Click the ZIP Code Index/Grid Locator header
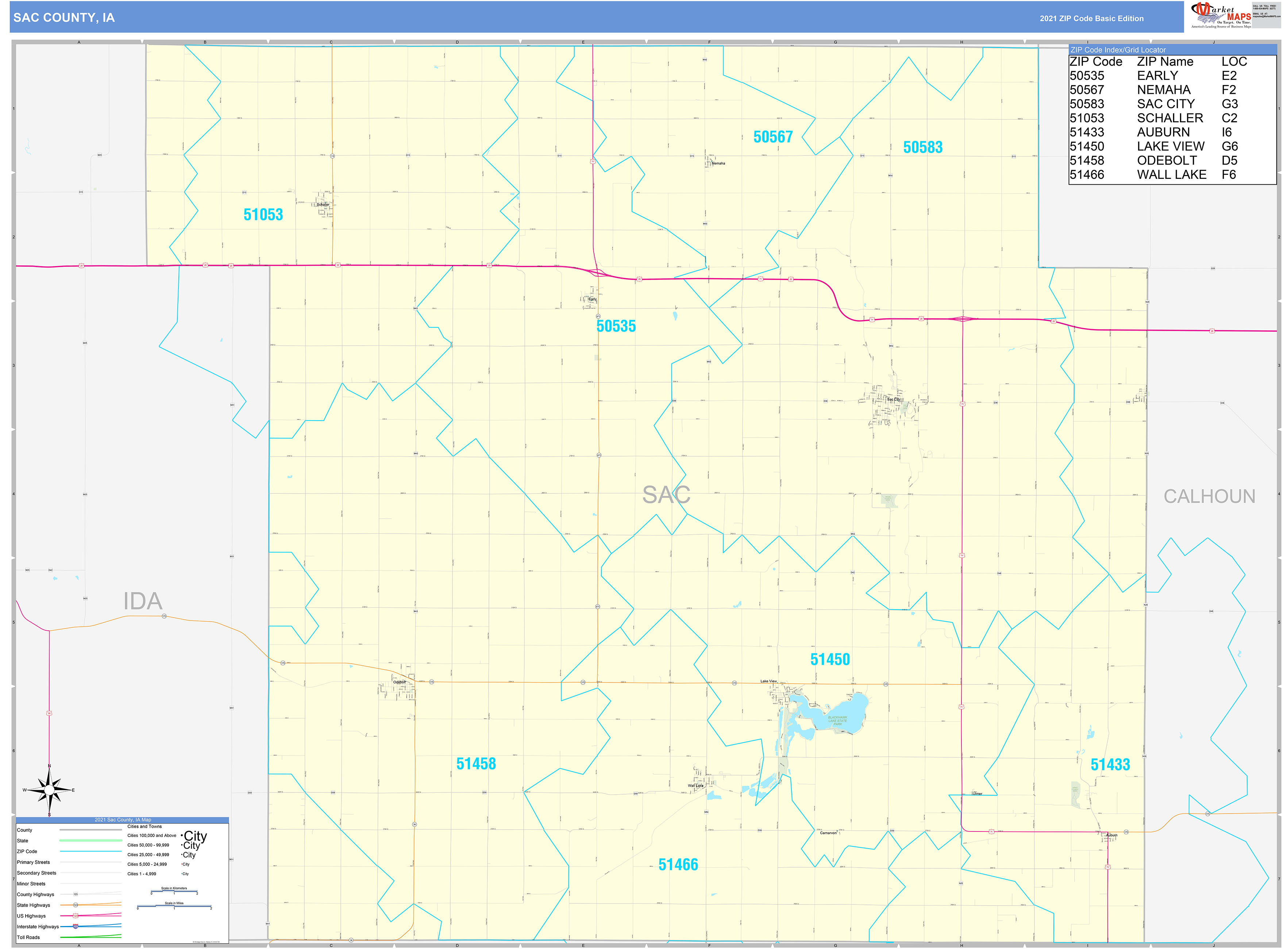The width and height of the screenshot is (1288, 949). click(x=1118, y=50)
